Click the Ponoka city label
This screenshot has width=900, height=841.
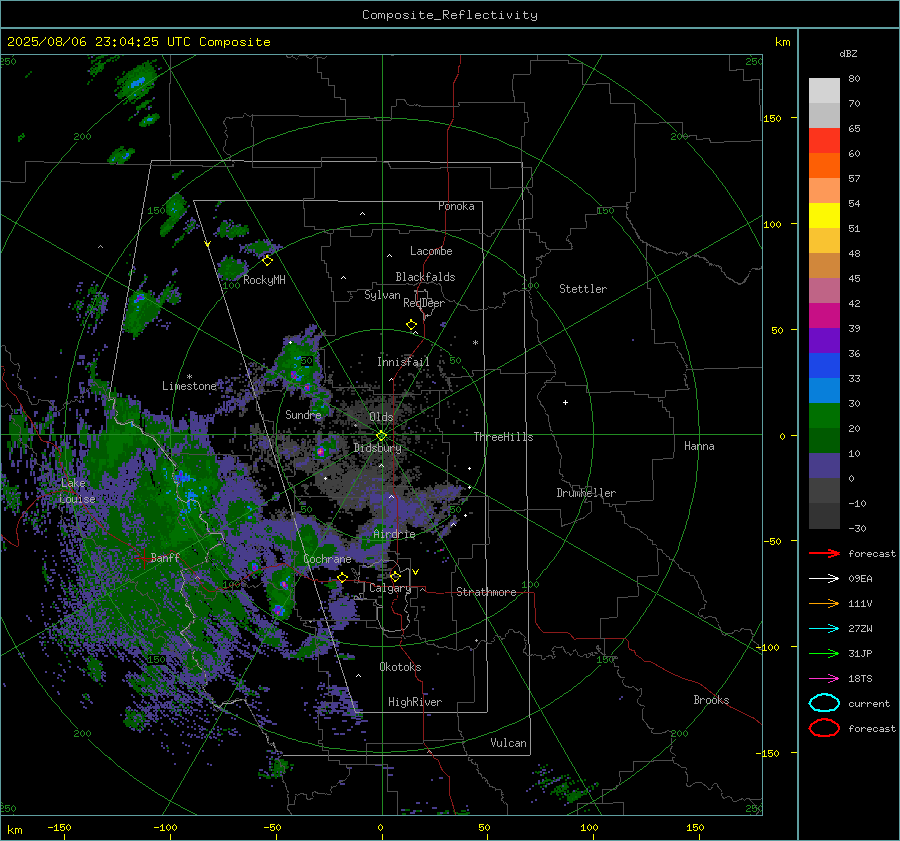[456, 206]
